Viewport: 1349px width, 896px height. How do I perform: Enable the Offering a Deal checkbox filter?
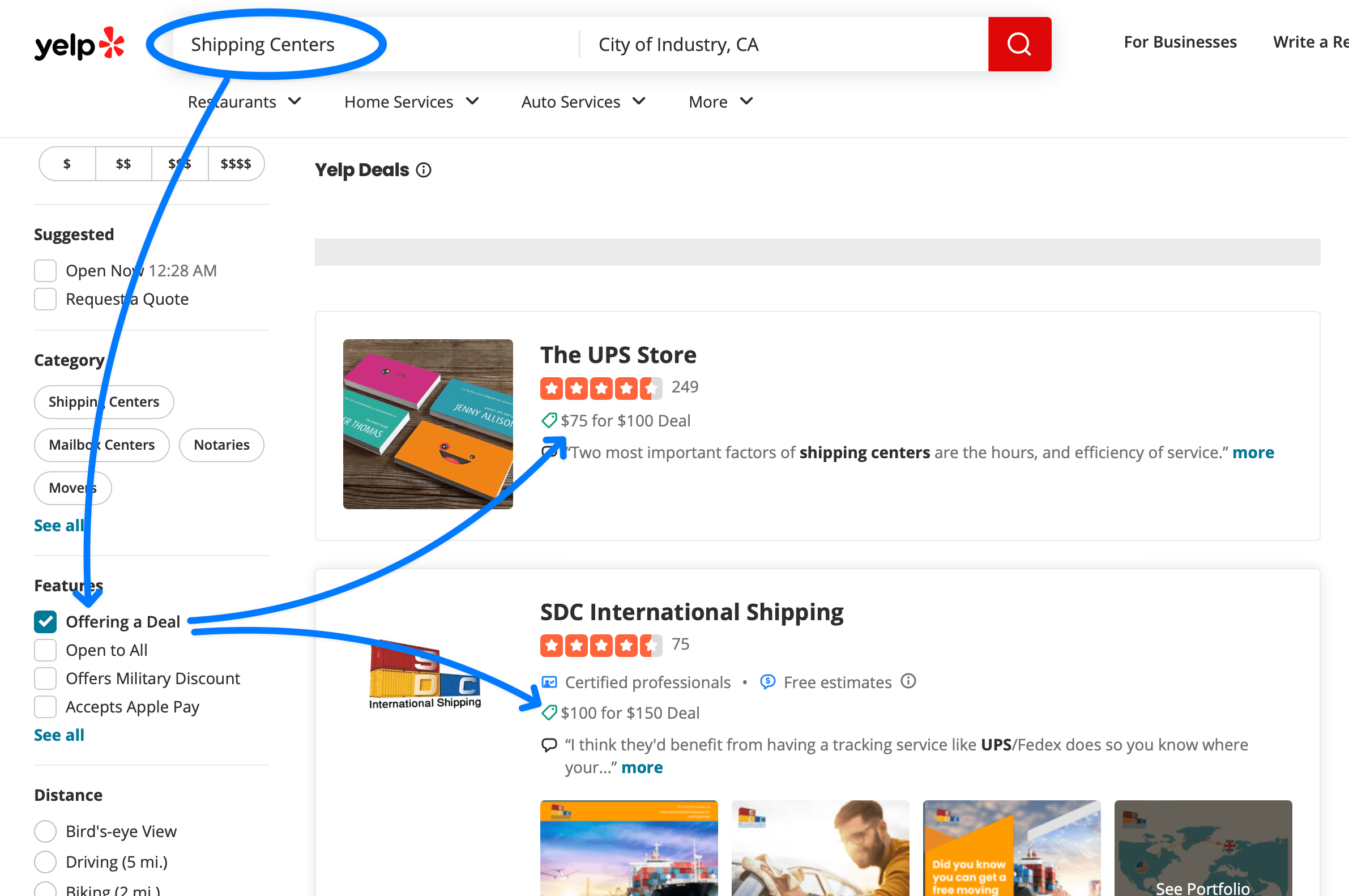[x=46, y=621]
